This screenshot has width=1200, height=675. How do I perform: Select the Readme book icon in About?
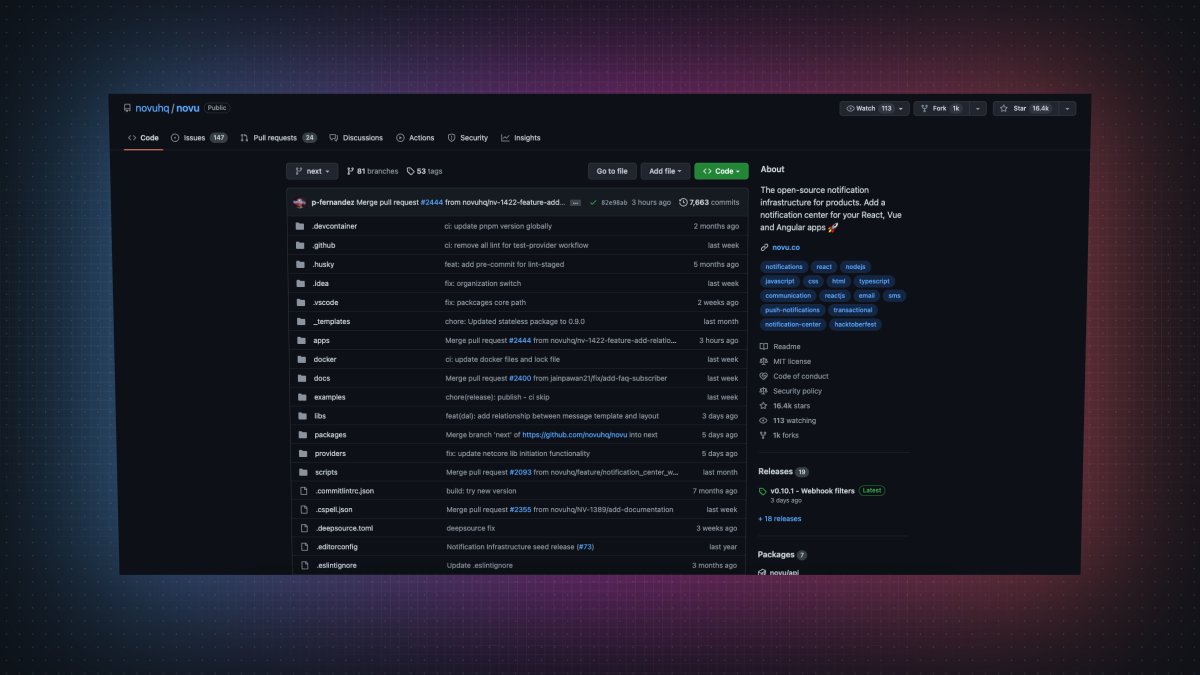(765, 346)
